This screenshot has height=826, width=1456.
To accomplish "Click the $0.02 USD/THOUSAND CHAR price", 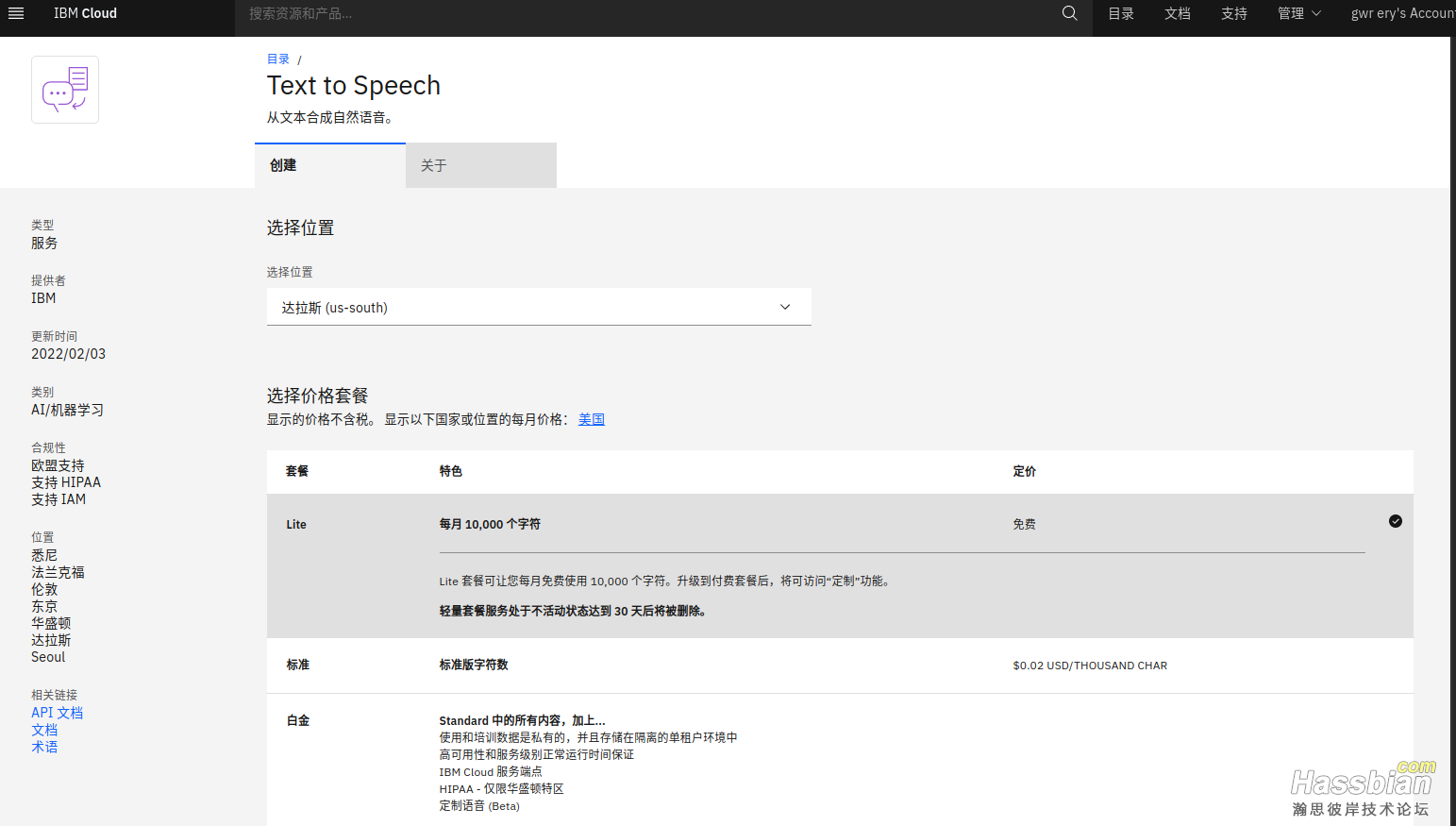I will pyautogui.click(x=1090, y=666).
